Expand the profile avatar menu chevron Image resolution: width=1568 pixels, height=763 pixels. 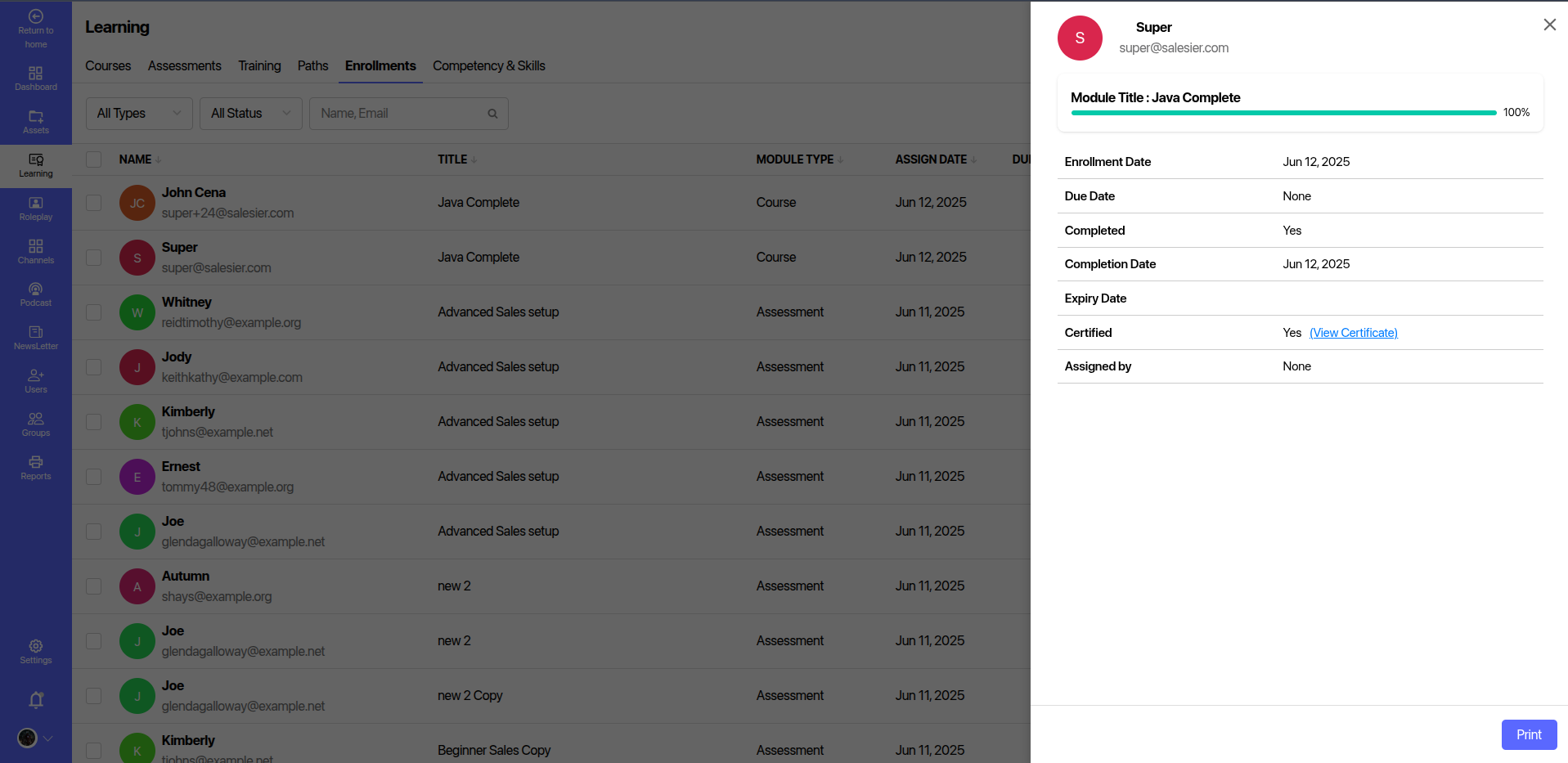point(47,738)
